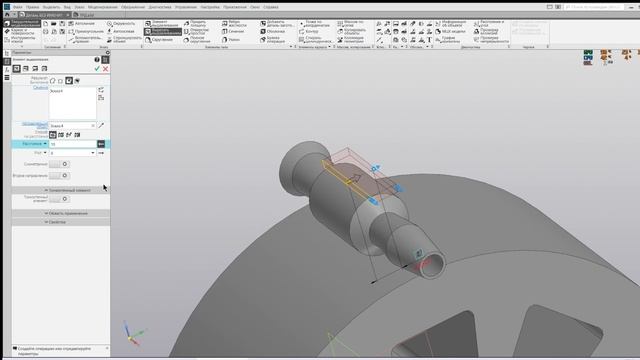
Task: Choose the first boolean result option icon
Action: tap(53, 81)
